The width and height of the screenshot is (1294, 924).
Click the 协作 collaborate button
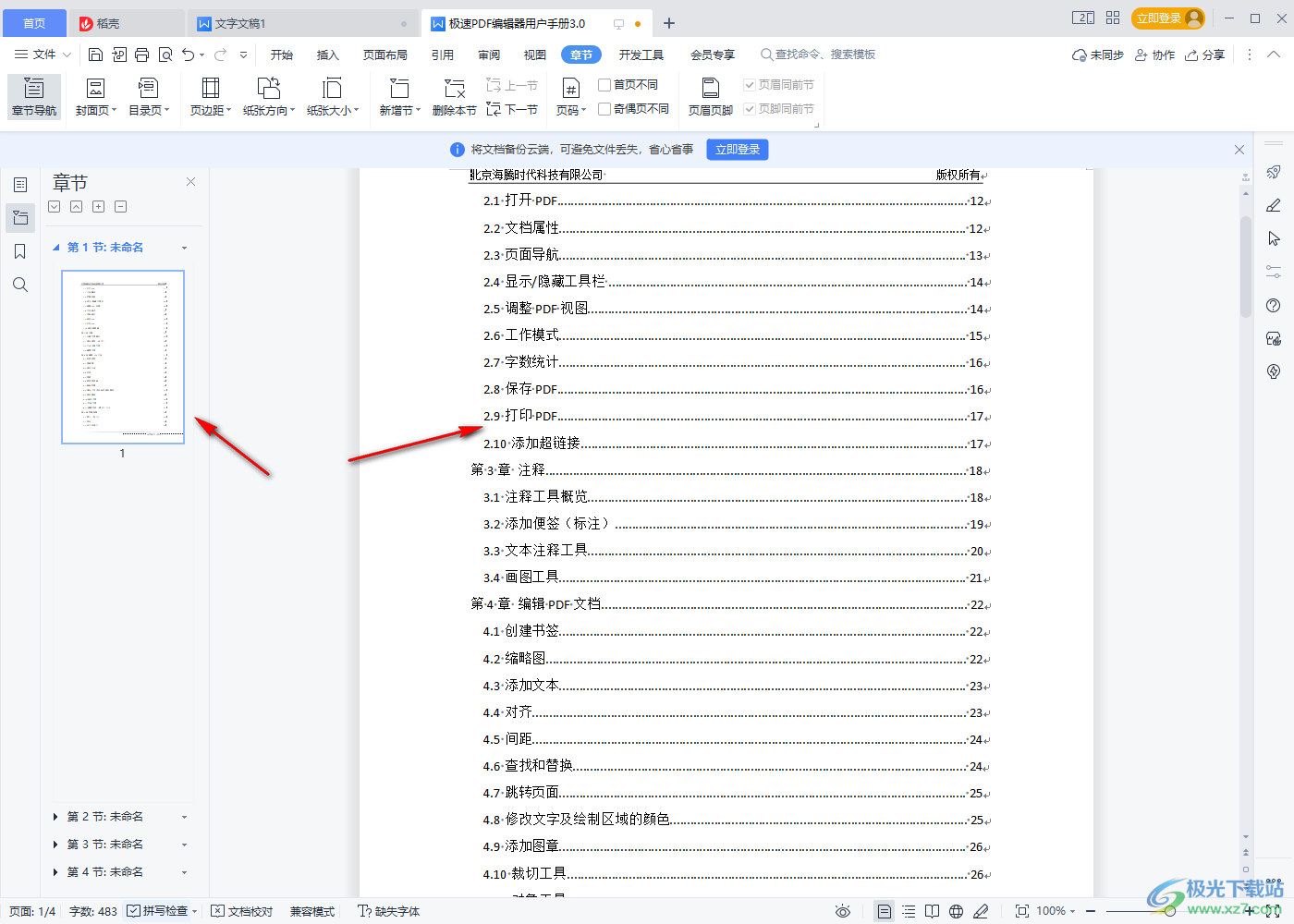pos(1155,55)
